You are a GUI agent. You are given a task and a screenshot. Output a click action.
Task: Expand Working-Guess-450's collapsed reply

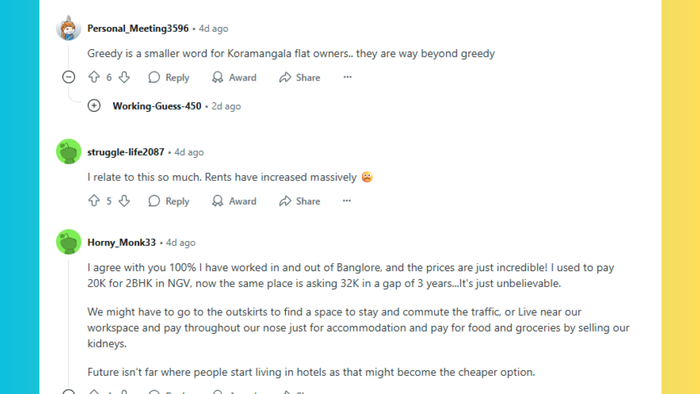[94, 106]
